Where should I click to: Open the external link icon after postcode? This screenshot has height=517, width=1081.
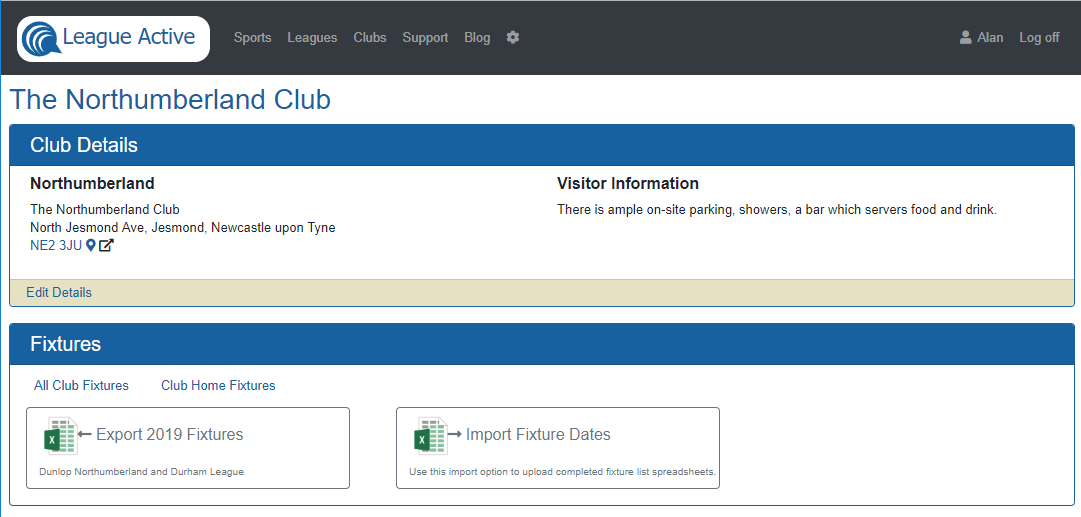[105, 245]
